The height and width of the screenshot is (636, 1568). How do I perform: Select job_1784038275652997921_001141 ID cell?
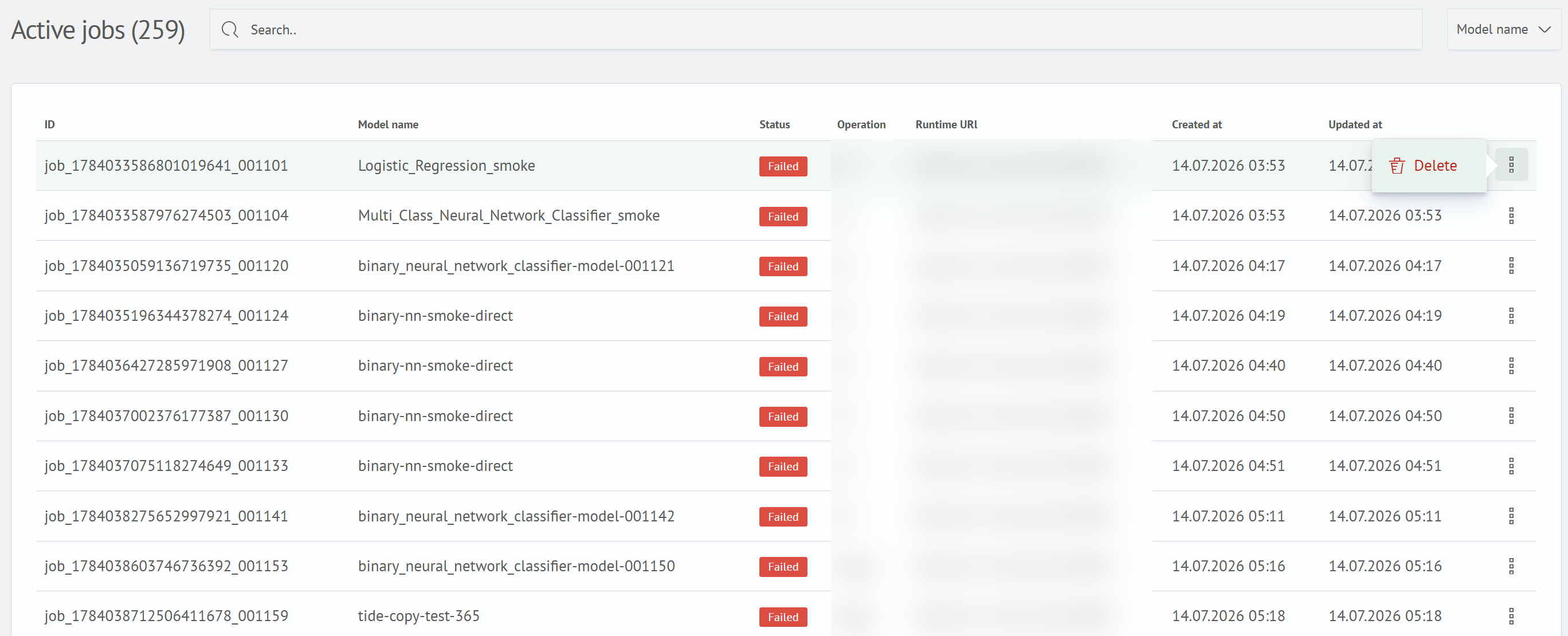(x=166, y=516)
